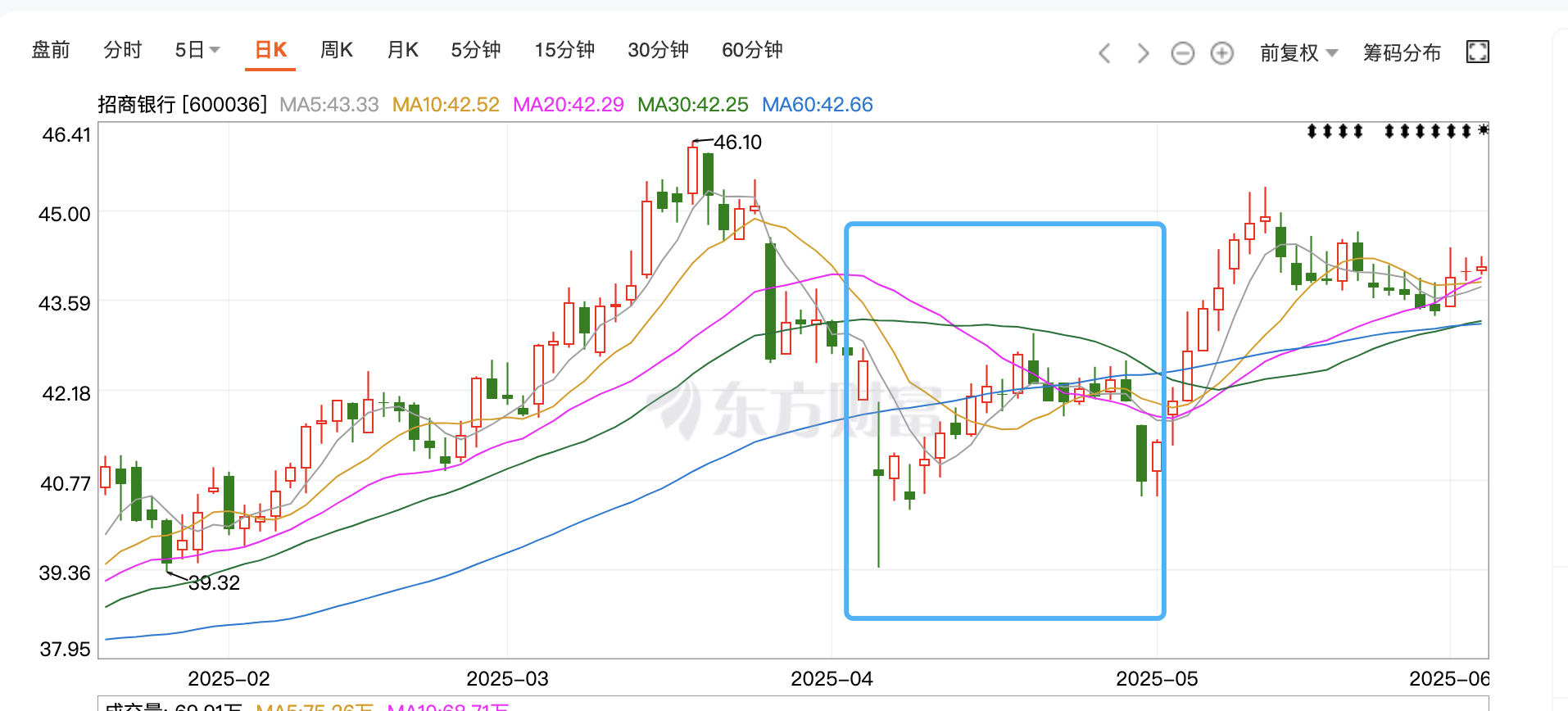Switch to 分时 tab
The image size is (1568, 711).
(123, 50)
